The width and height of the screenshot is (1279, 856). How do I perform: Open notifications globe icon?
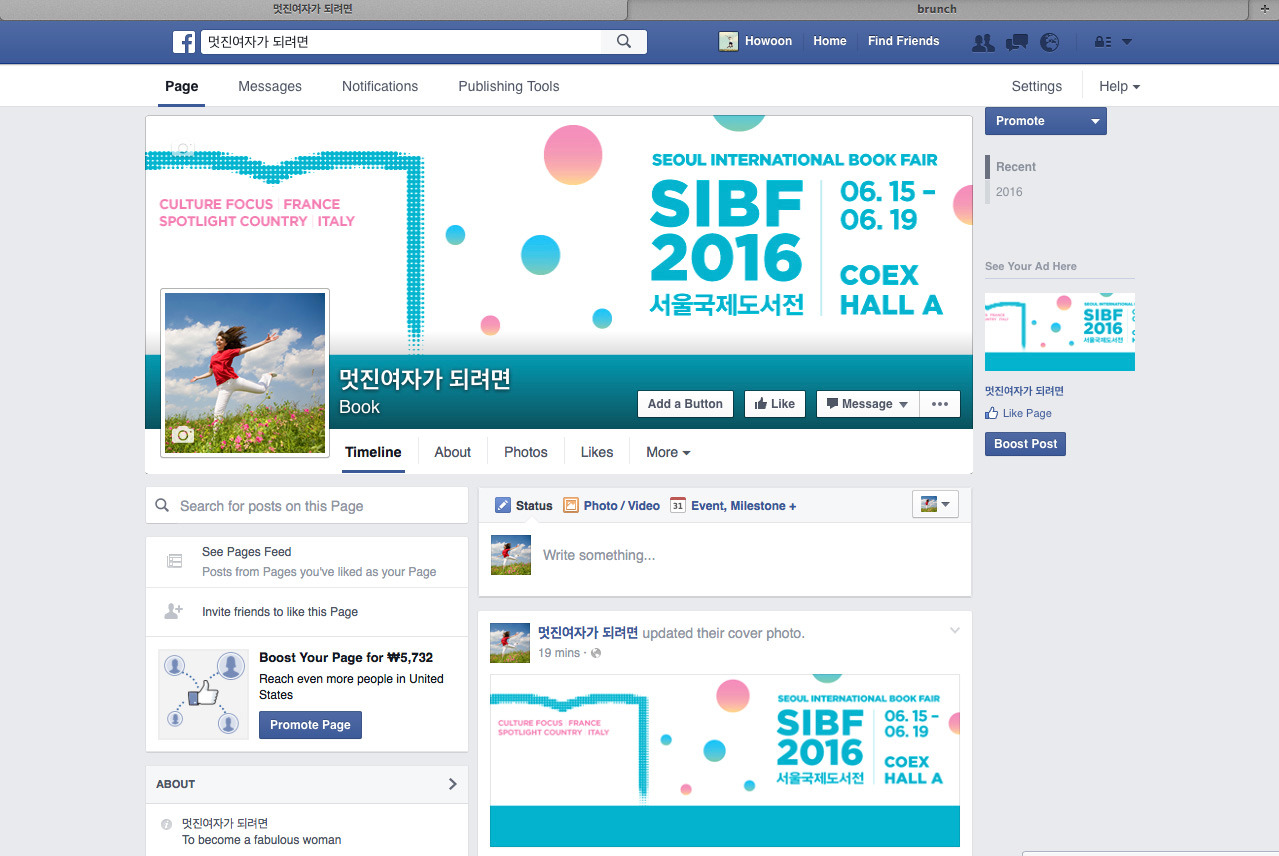click(x=1049, y=42)
